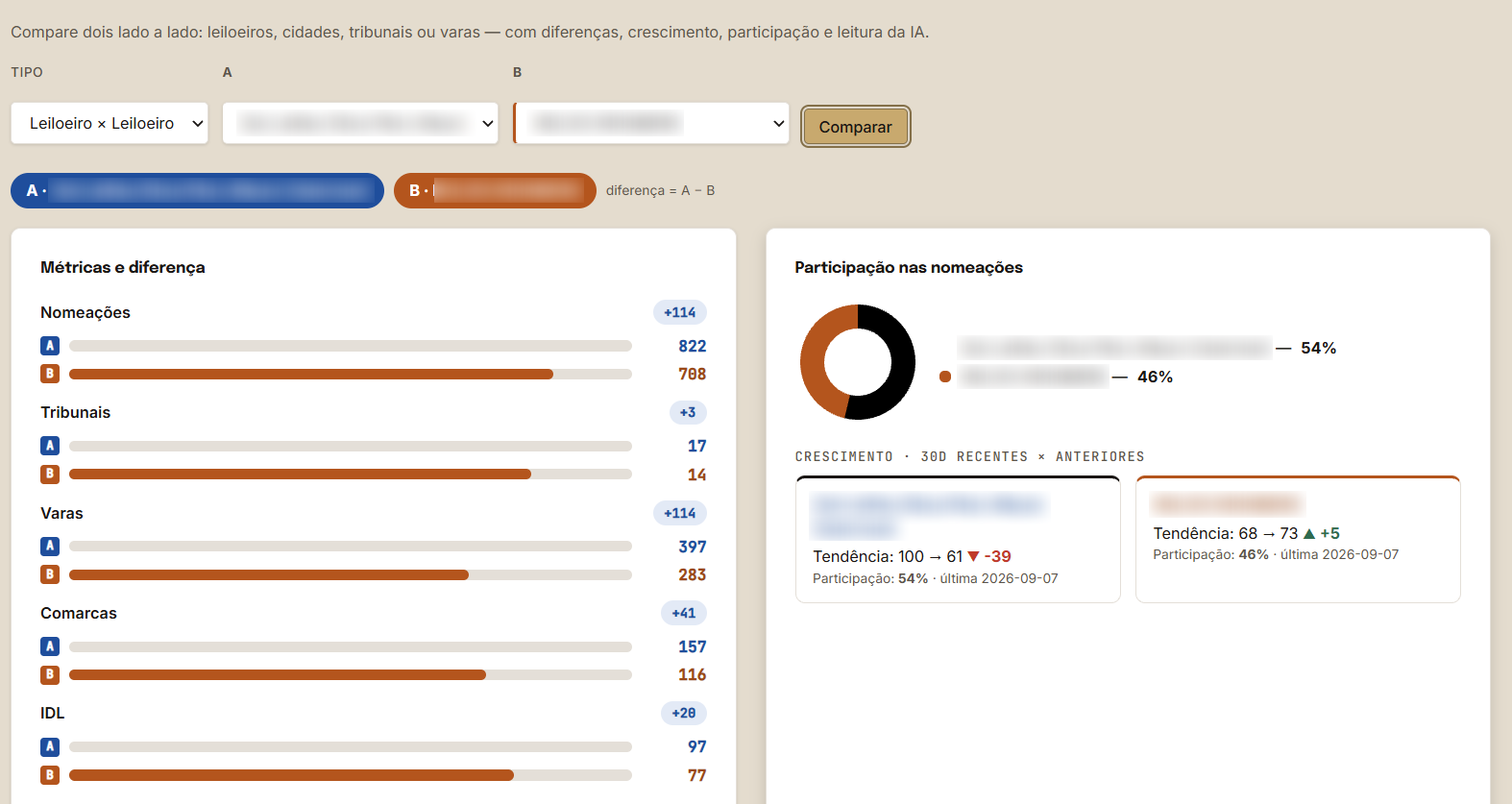Image resolution: width=1512 pixels, height=804 pixels.
Task: Click the B progress bar under Nomeações
Action: click(351, 374)
